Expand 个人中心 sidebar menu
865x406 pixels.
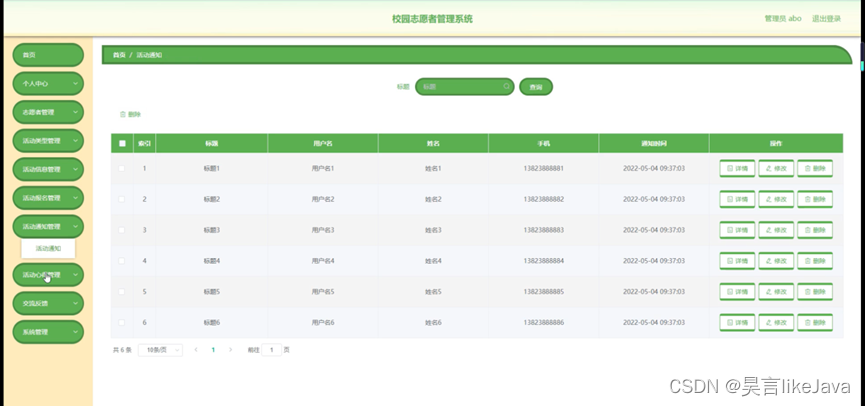pyautogui.click(x=48, y=84)
